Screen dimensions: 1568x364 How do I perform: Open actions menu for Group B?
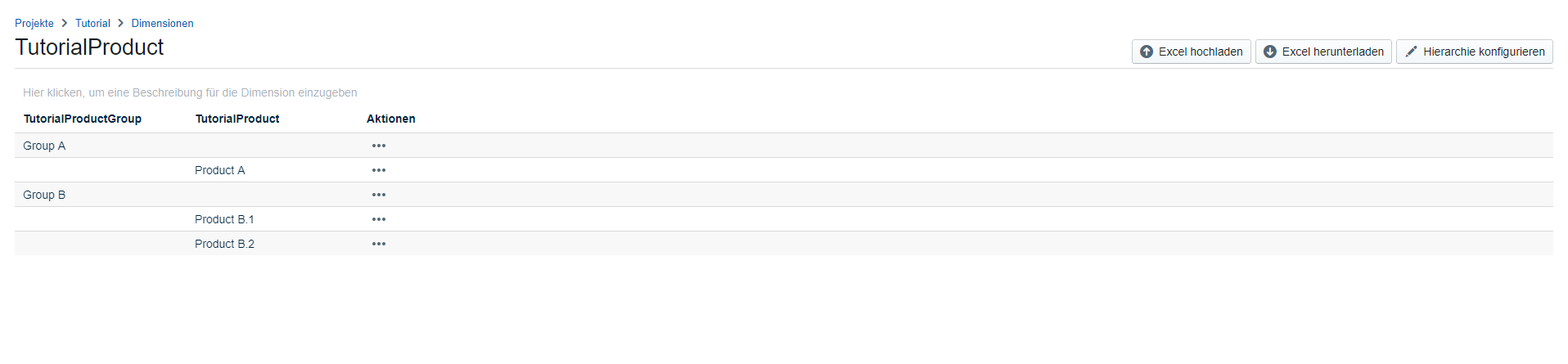pos(378,195)
